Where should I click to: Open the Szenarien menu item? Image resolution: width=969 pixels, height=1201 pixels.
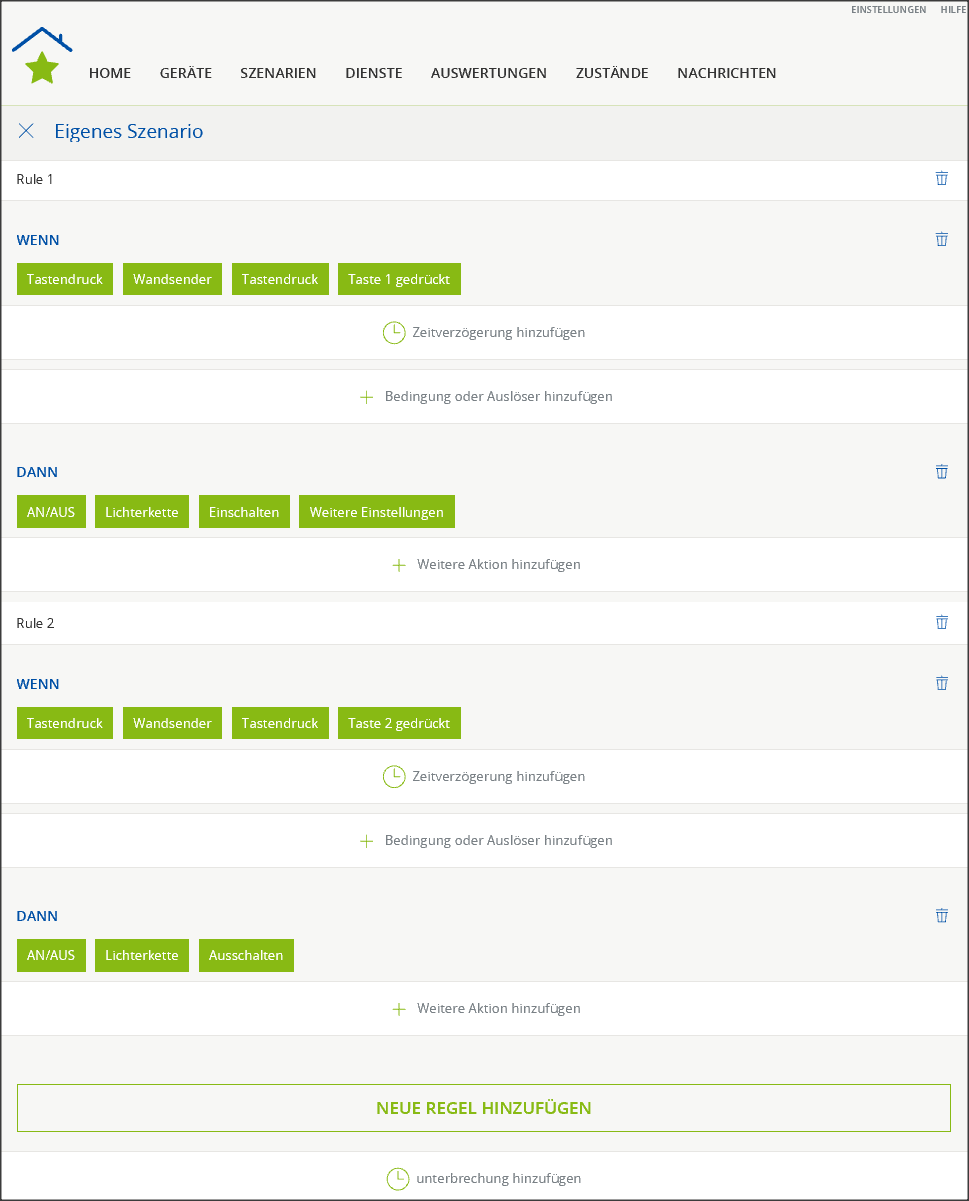[278, 73]
